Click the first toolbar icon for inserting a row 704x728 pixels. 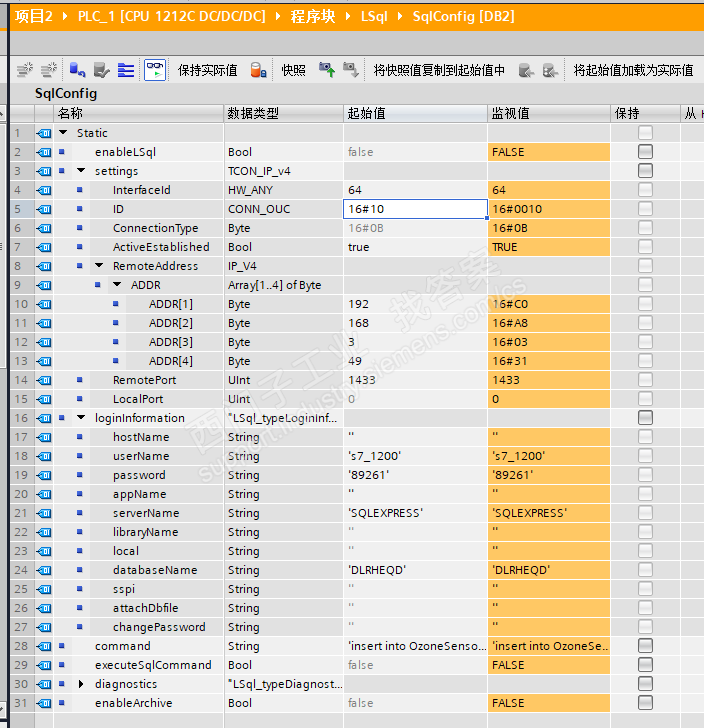click(x=24, y=70)
